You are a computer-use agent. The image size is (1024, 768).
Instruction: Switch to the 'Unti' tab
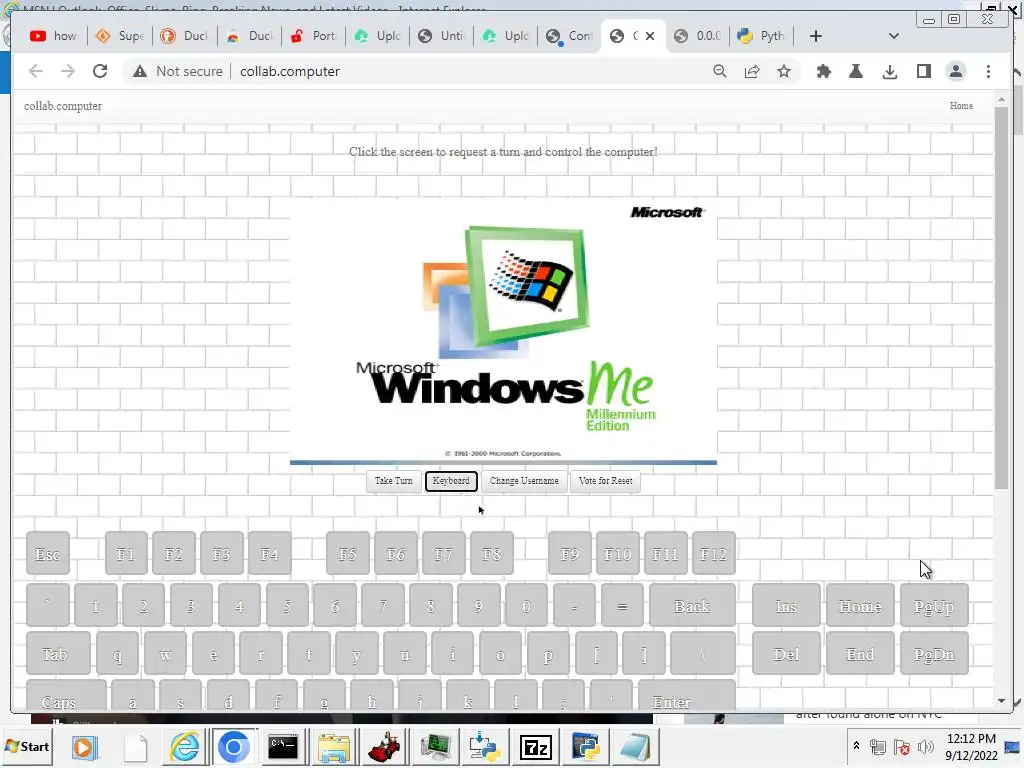coord(441,36)
